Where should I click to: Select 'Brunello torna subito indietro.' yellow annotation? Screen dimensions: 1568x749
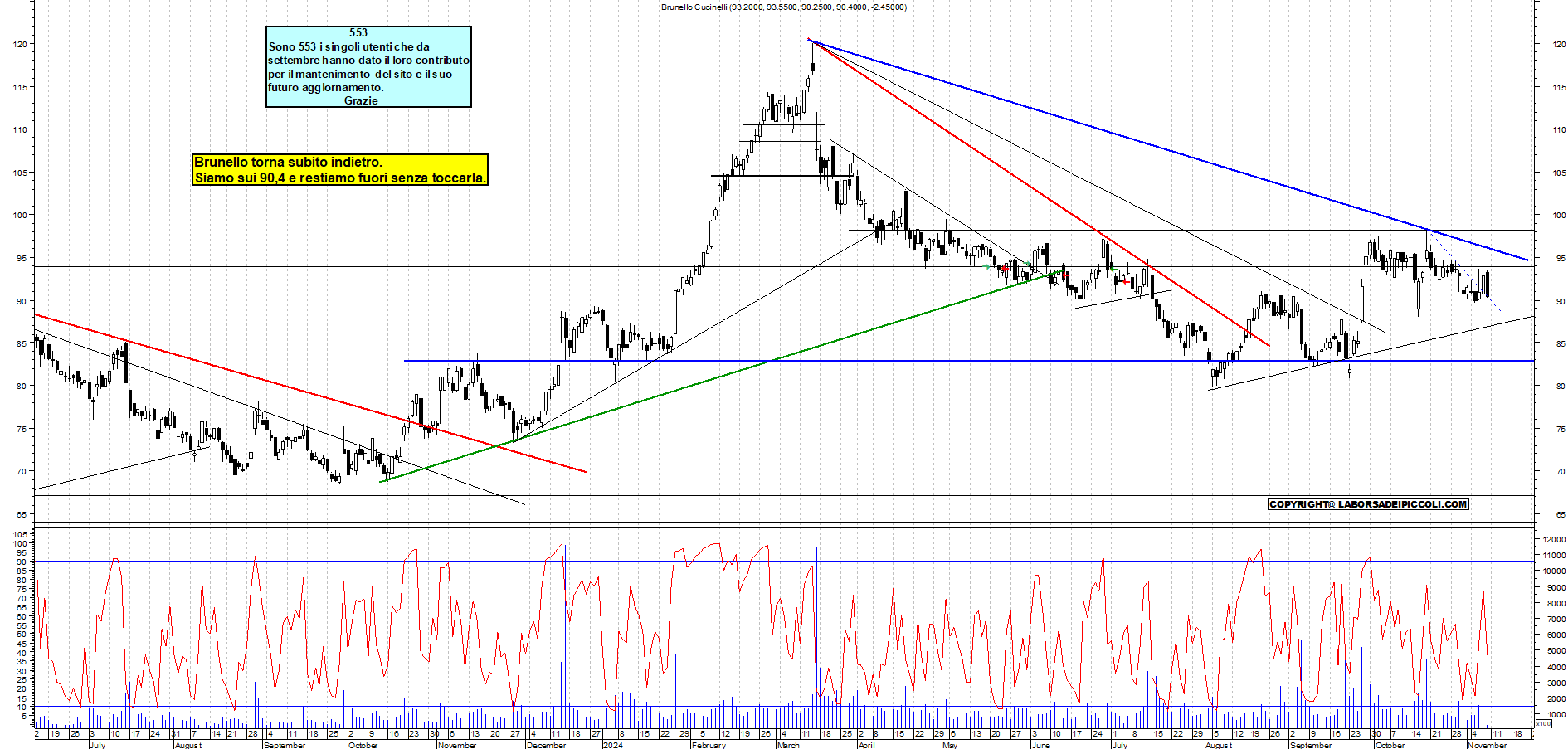288,162
